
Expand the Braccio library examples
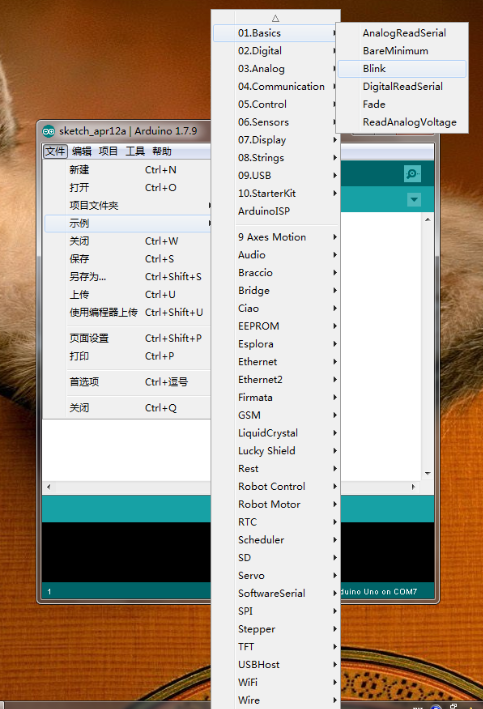click(275, 273)
